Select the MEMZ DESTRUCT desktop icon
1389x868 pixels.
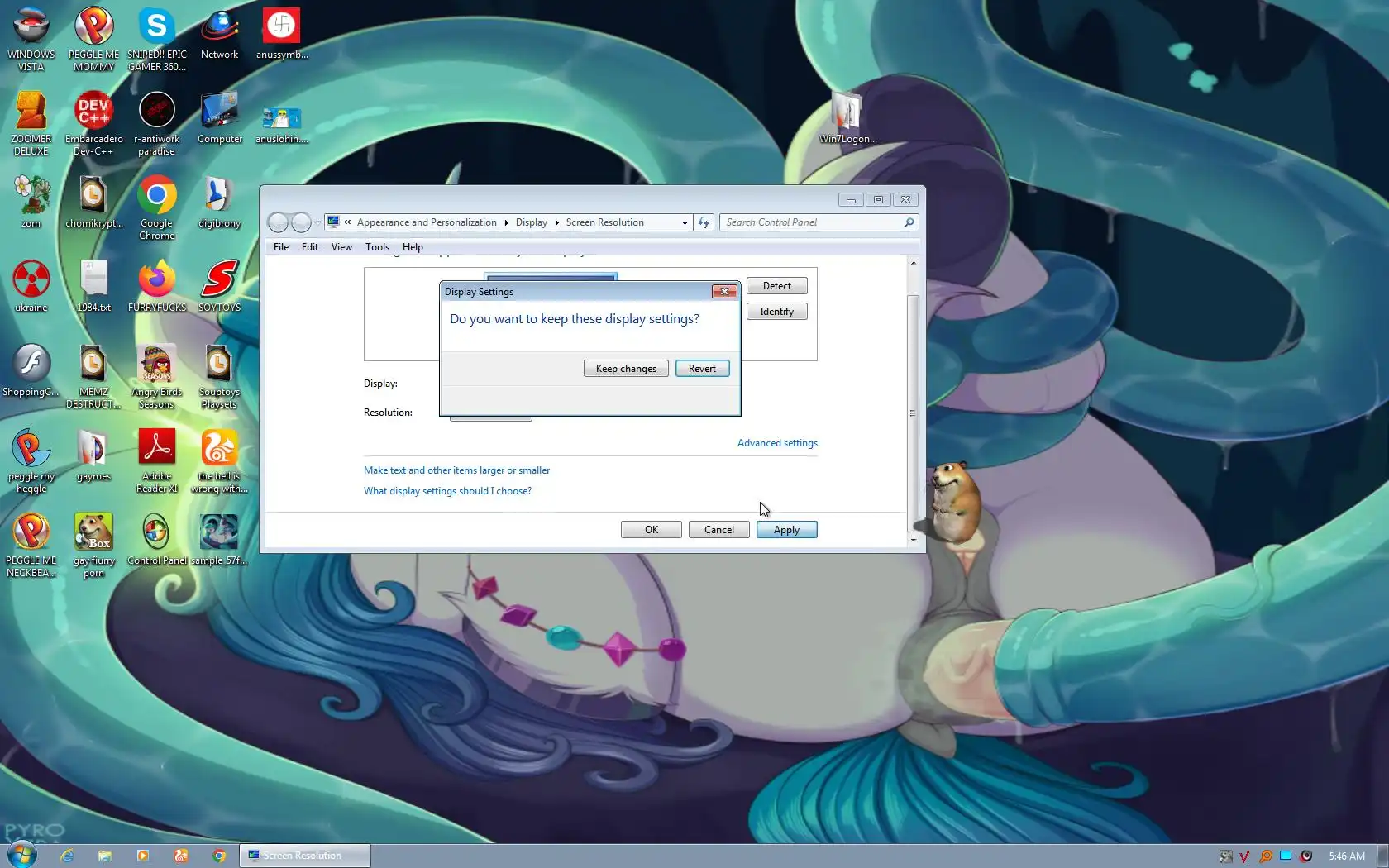tap(93, 376)
